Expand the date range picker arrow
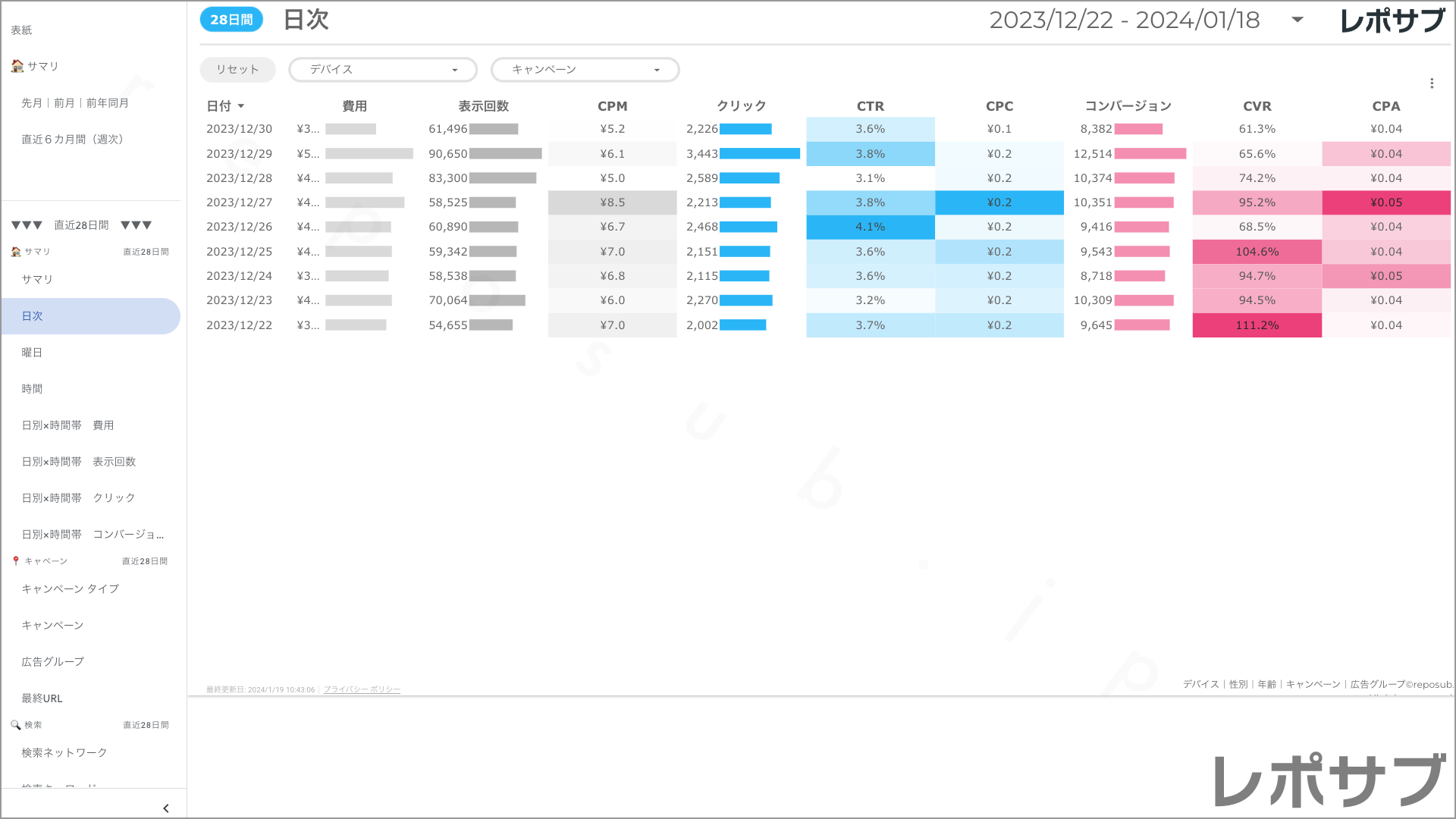The width and height of the screenshot is (1456, 819). (x=1298, y=20)
